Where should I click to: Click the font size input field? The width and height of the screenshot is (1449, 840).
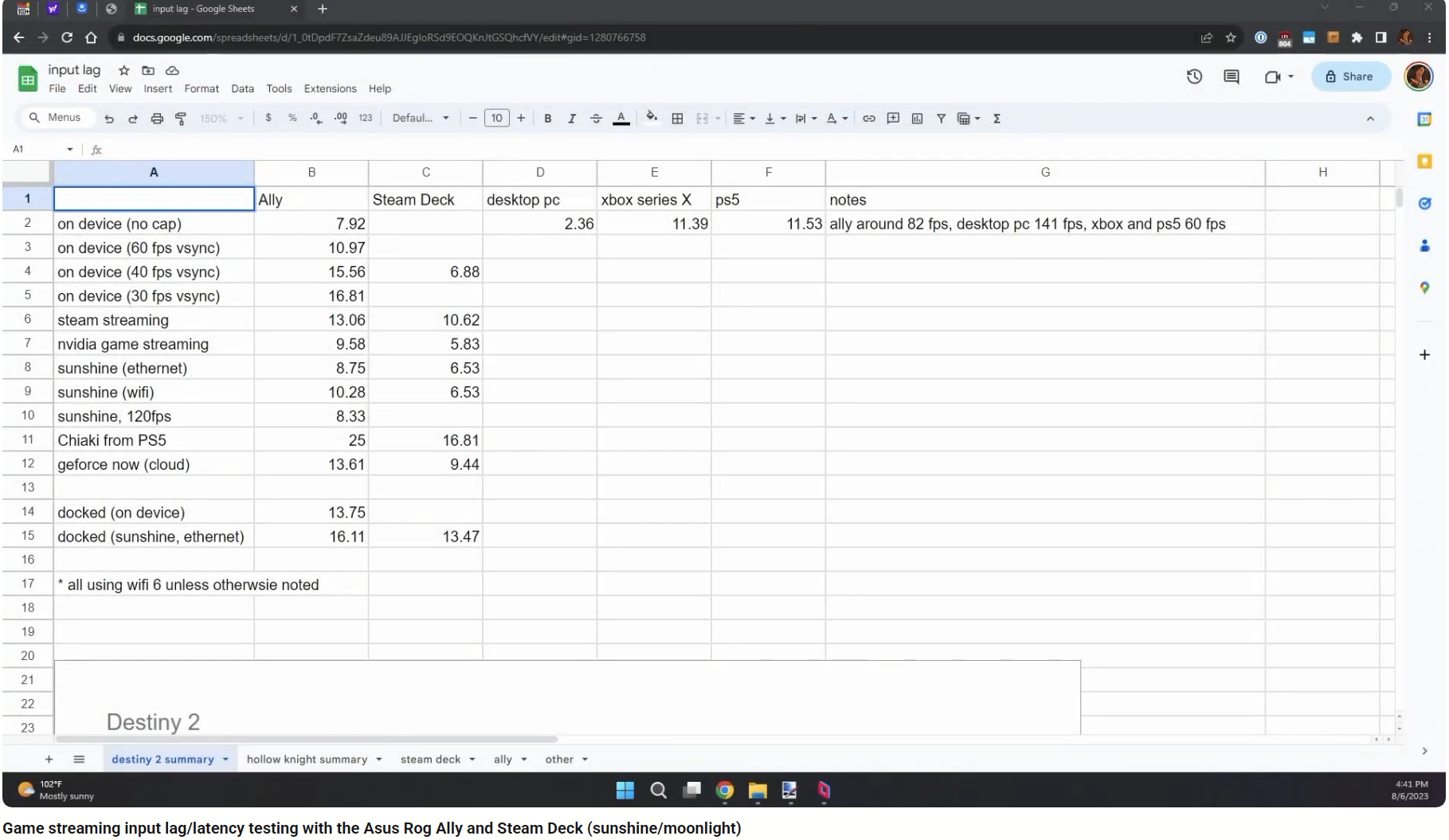click(496, 119)
